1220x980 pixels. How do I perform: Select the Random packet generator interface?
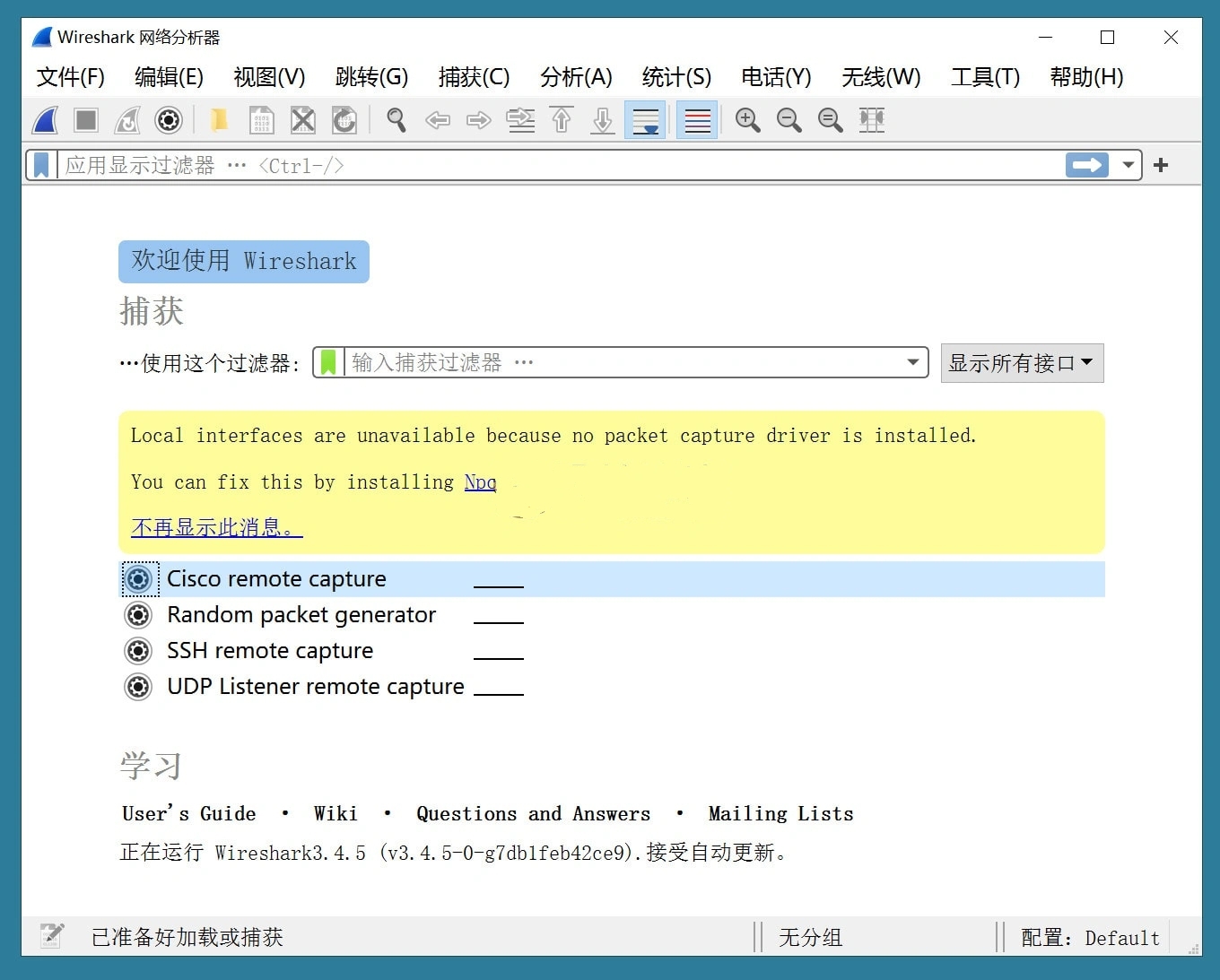(x=301, y=615)
